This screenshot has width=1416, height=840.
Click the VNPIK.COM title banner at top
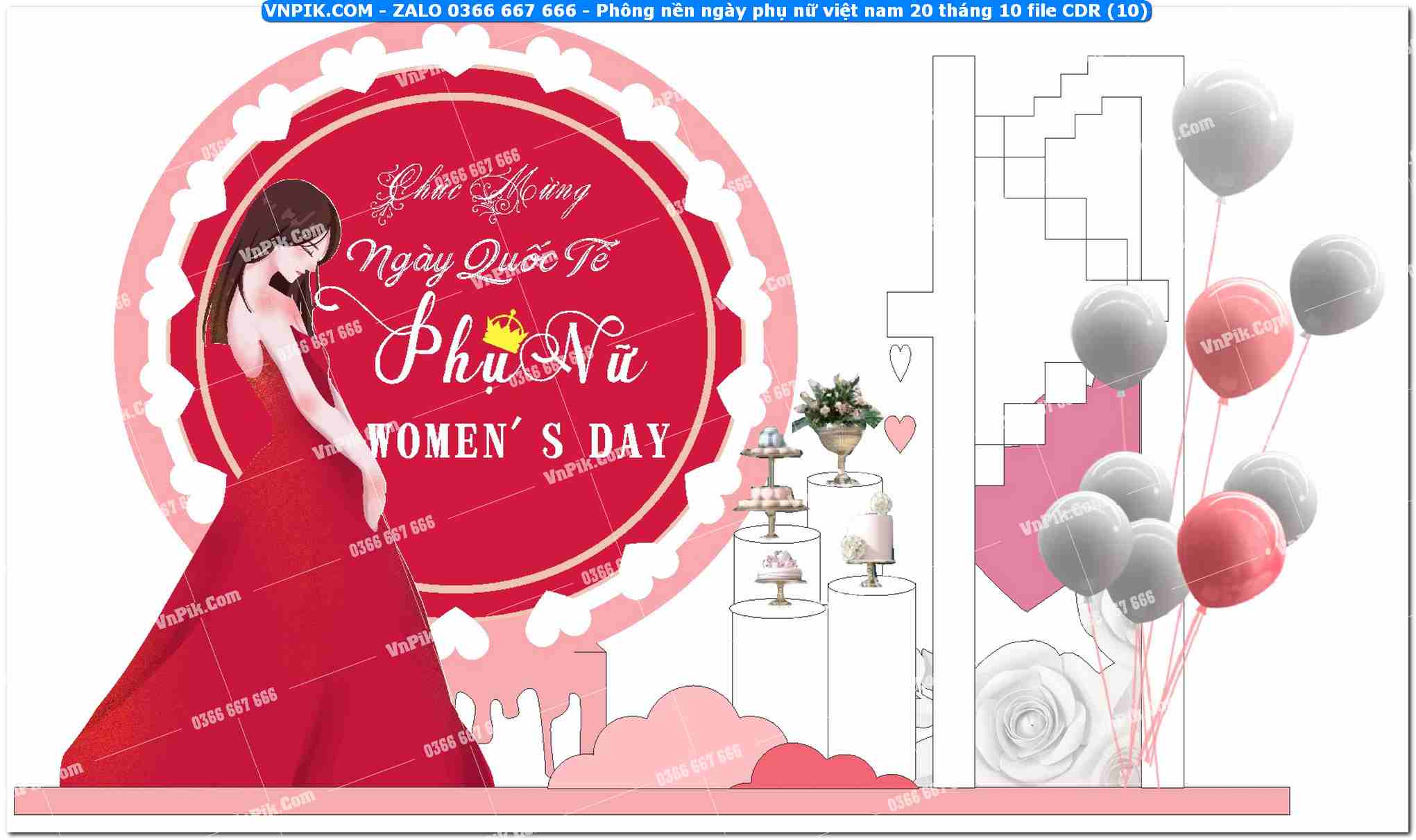click(706, 10)
